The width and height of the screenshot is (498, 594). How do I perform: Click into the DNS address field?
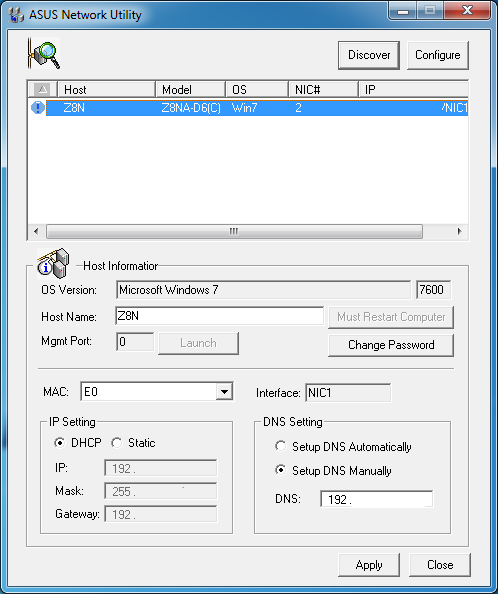(x=376, y=499)
